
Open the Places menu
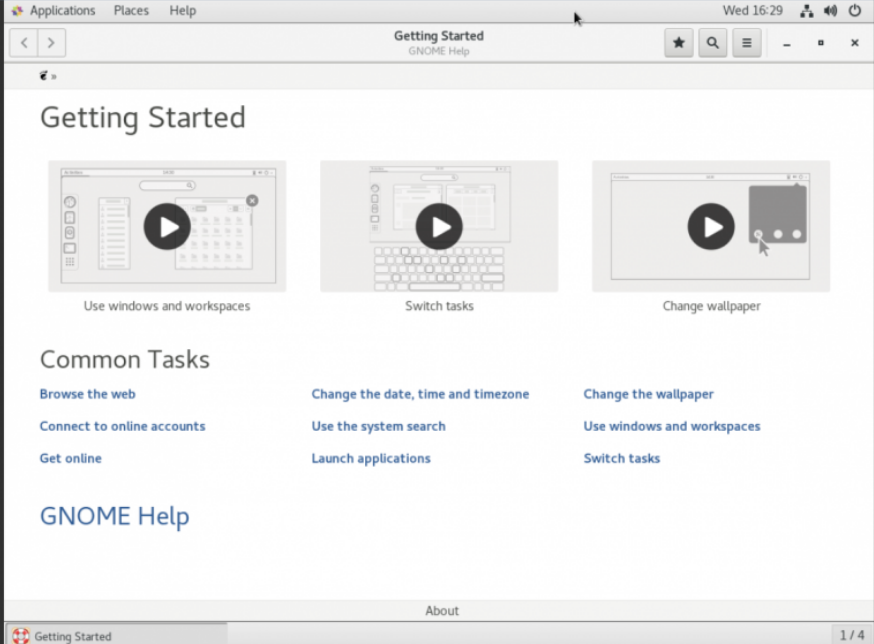[x=131, y=11]
